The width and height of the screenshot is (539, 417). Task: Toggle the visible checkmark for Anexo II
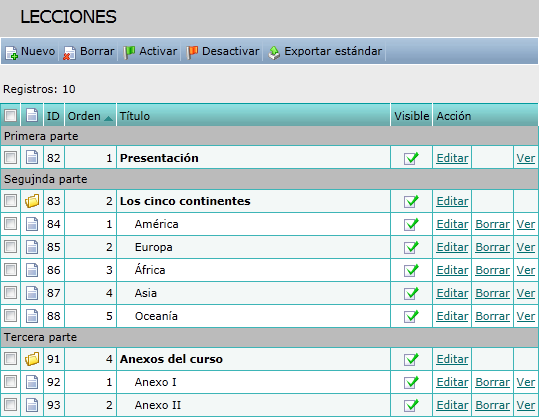point(411,405)
